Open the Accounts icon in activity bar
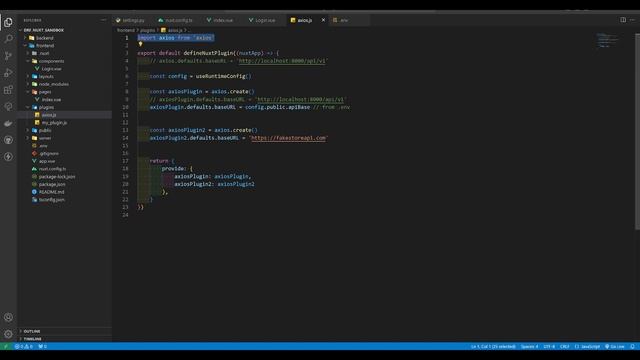Image resolution: width=640 pixels, height=360 pixels. pyautogui.click(x=8, y=317)
